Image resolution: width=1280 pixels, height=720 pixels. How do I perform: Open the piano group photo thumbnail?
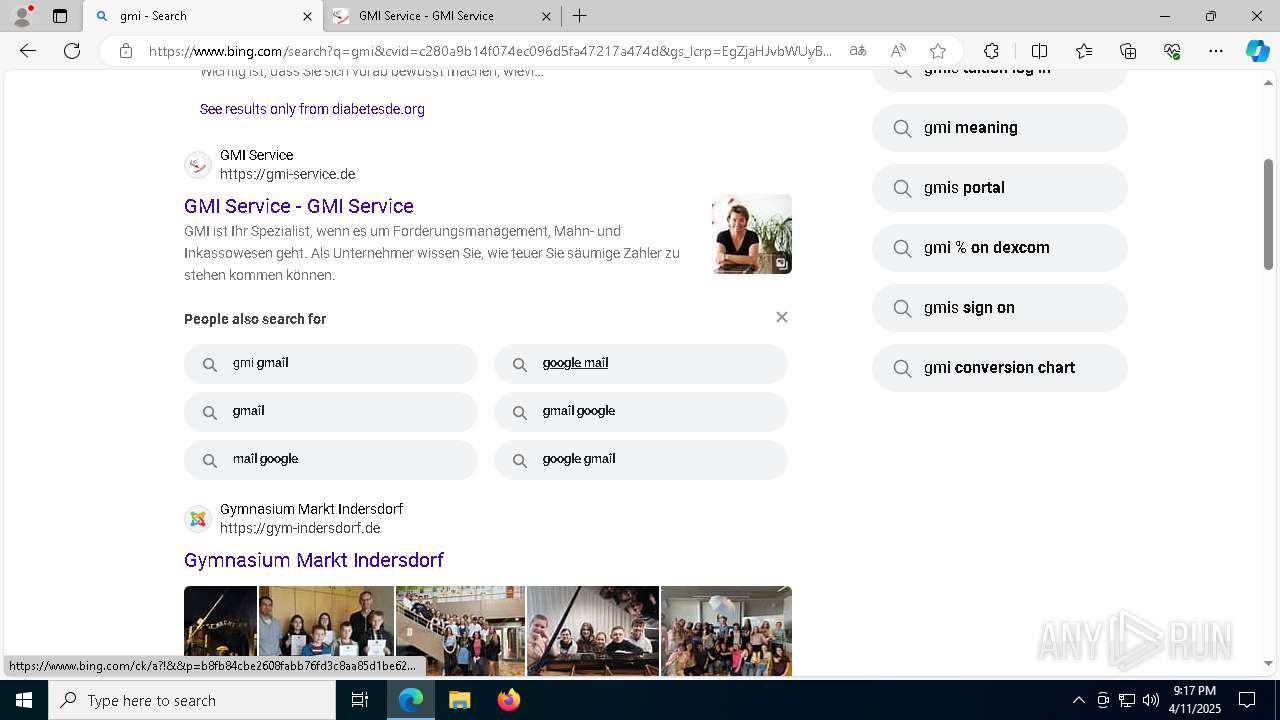(593, 631)
